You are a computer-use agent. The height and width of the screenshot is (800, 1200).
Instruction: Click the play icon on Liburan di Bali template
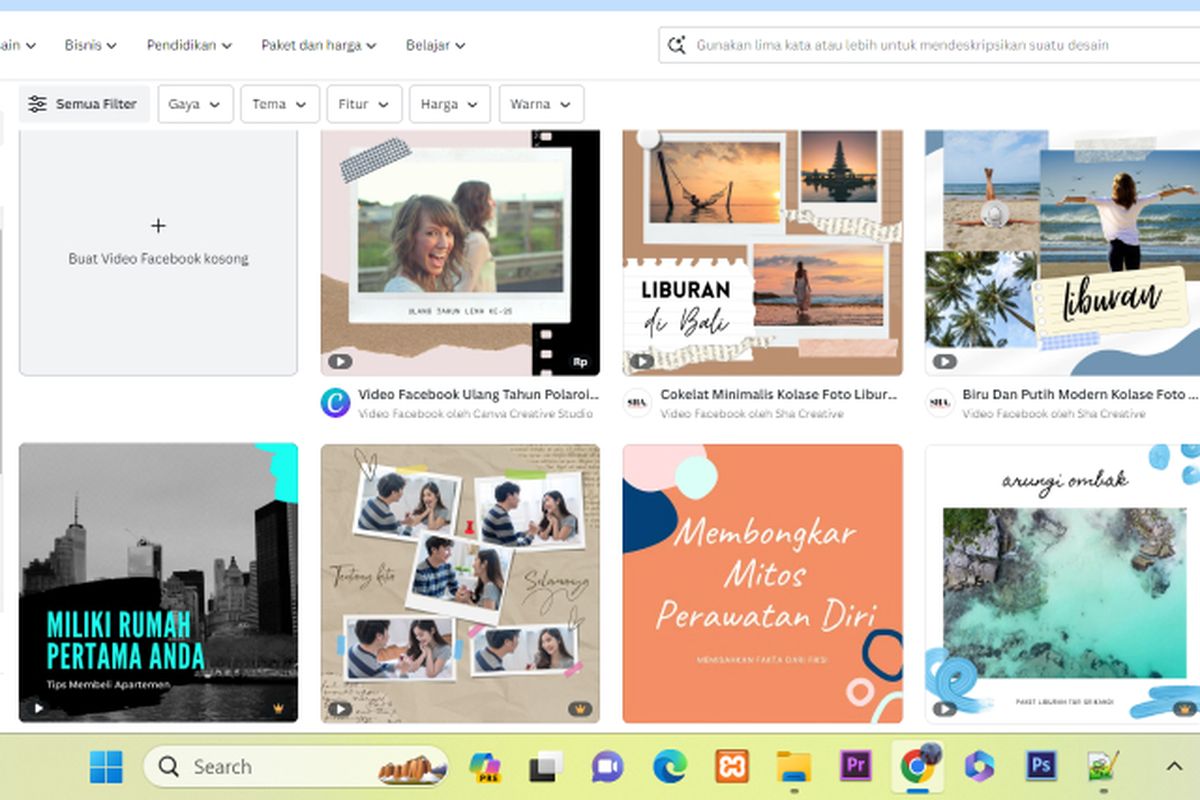point(642,361)
